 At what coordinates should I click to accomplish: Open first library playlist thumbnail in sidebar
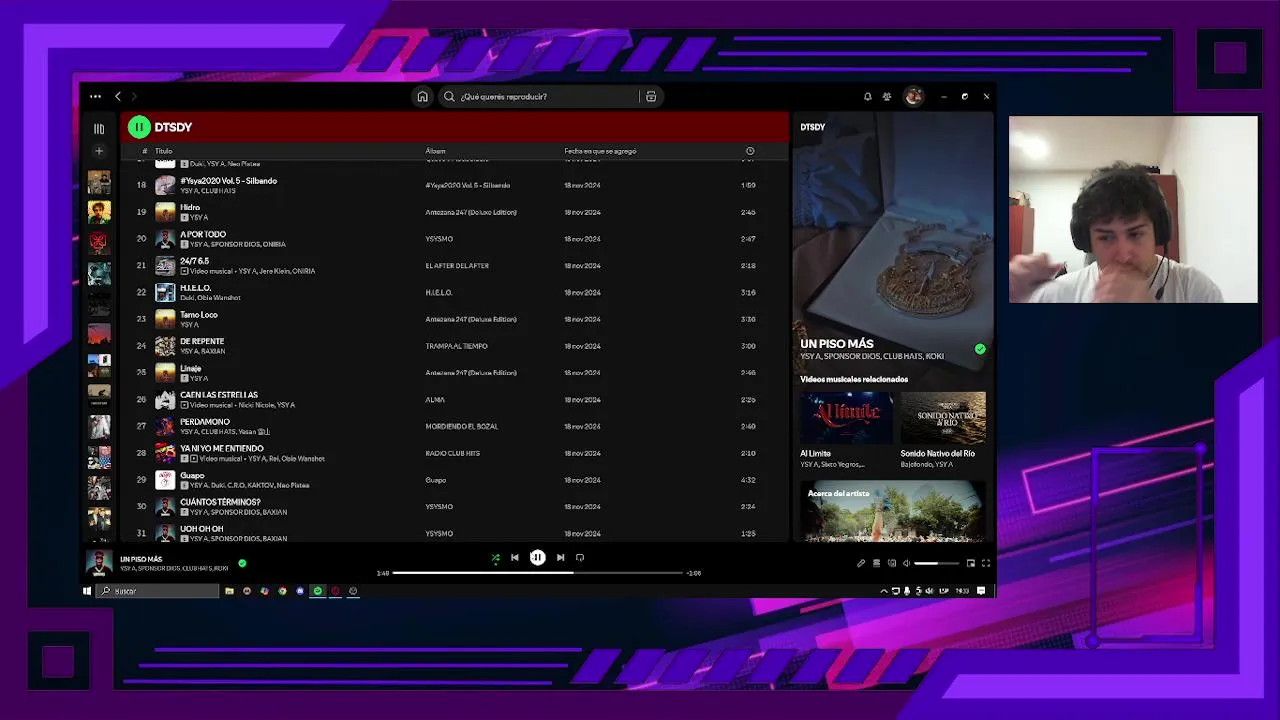pyautogui.click(x=99, y=182)
